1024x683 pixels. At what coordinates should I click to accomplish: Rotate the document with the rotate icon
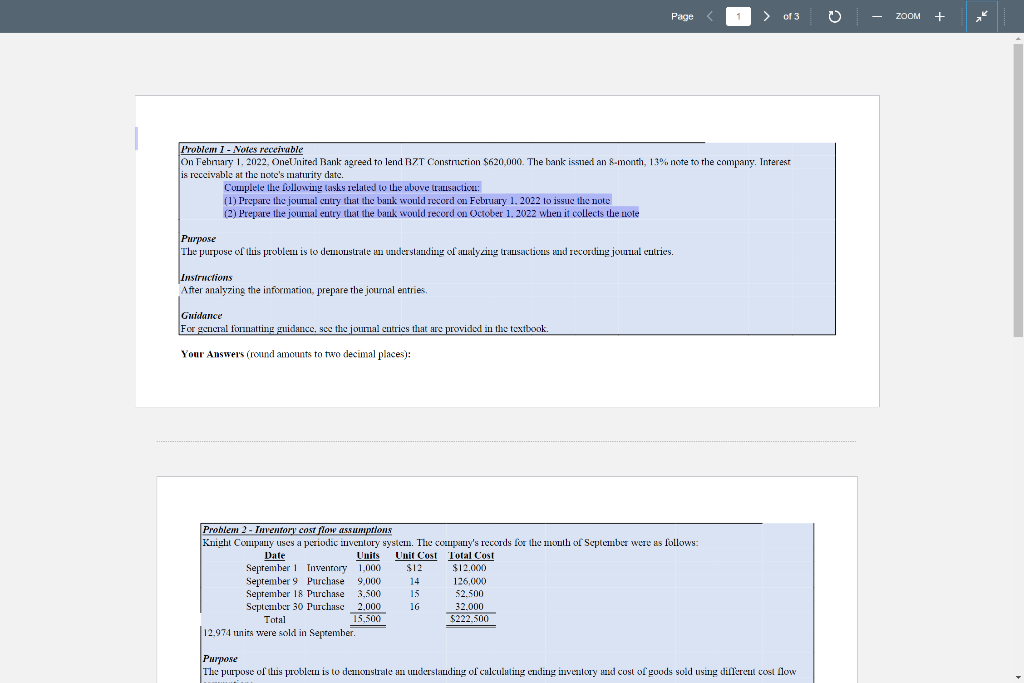pos(835,16)
